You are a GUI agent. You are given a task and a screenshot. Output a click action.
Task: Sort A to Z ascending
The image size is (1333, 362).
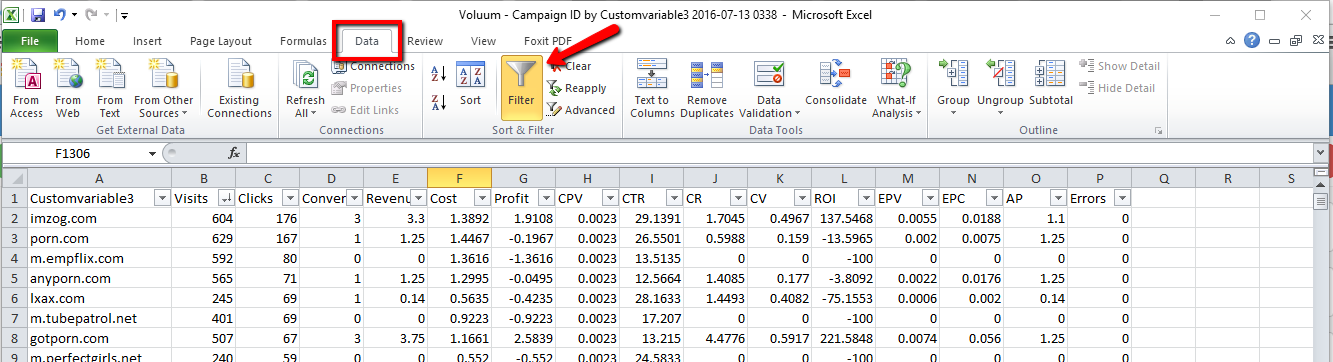[438, 73]
